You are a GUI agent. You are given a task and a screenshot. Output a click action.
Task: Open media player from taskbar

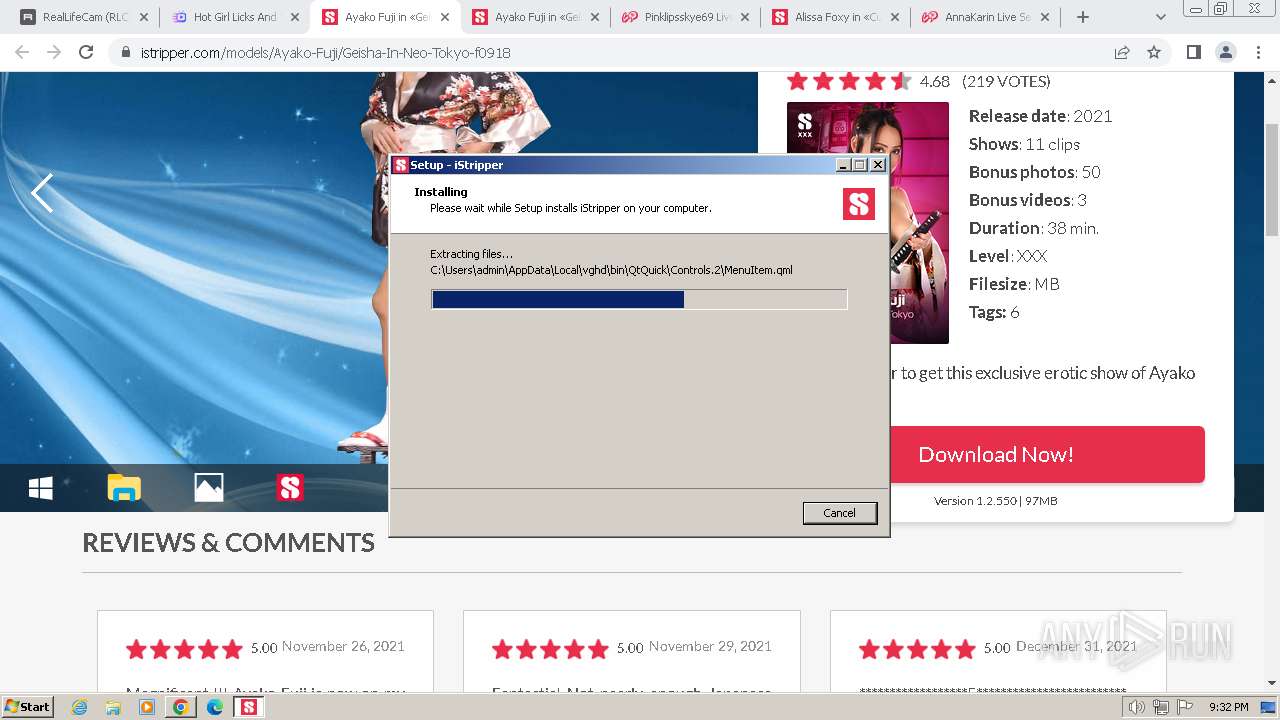coord(147,707)
